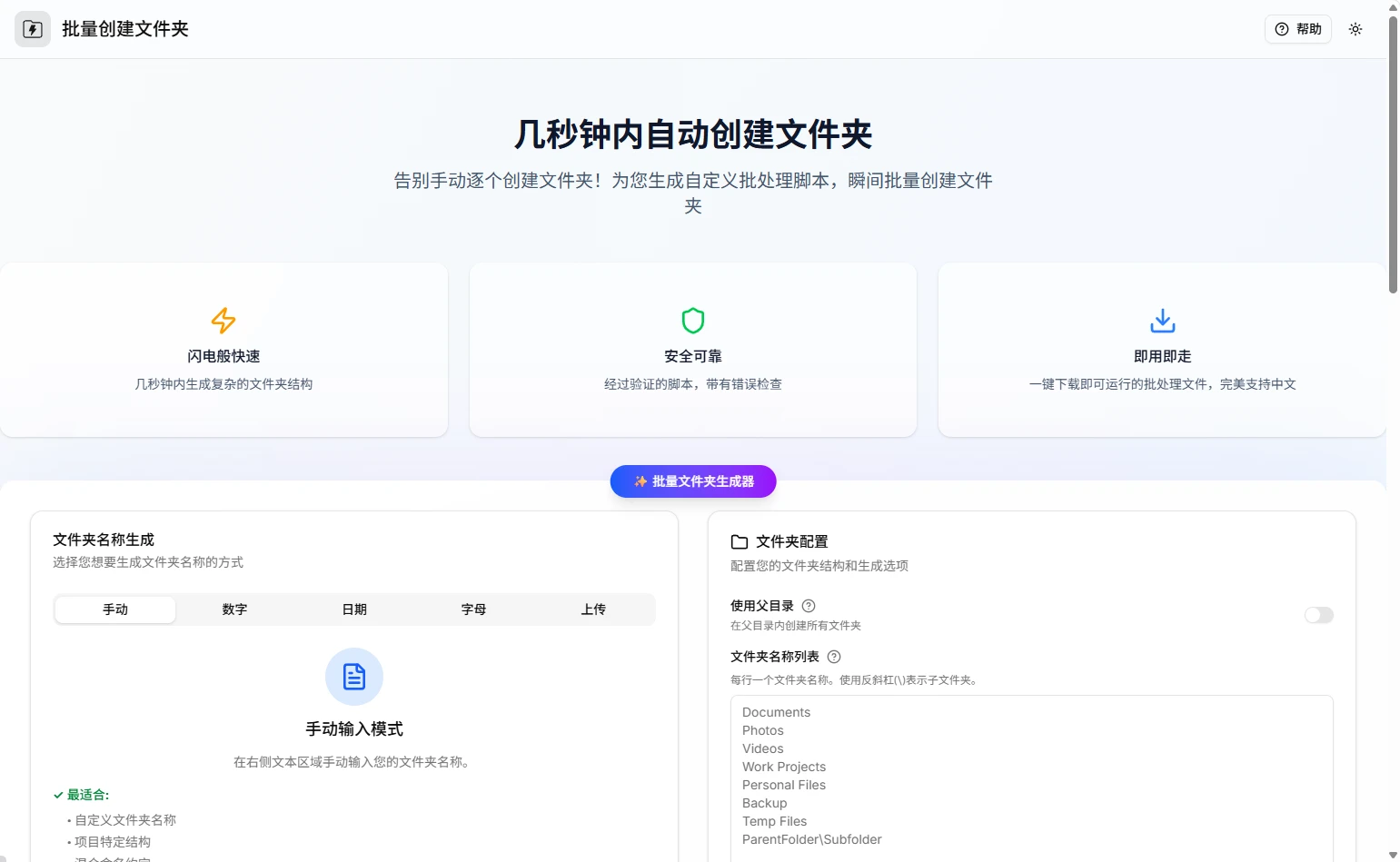Click the green shield security icon
Image resolution: width=1400 pixels, height=862 pixels.
click(x=693, y=321)
